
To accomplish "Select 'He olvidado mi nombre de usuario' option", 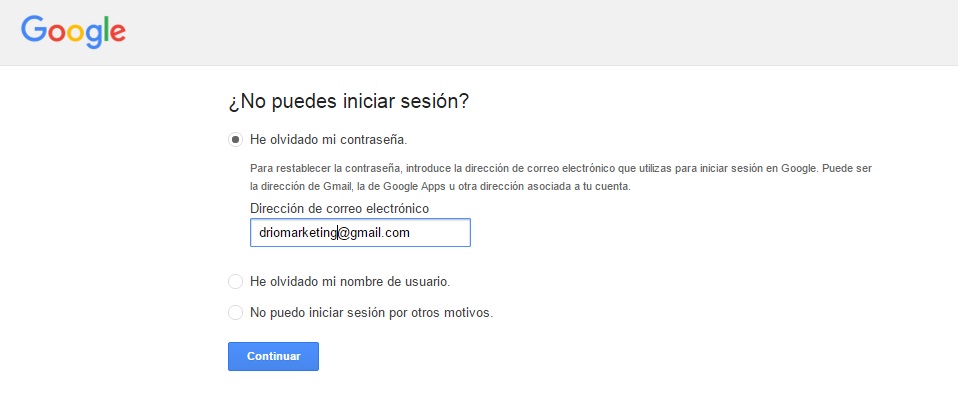I will [235, 282].
